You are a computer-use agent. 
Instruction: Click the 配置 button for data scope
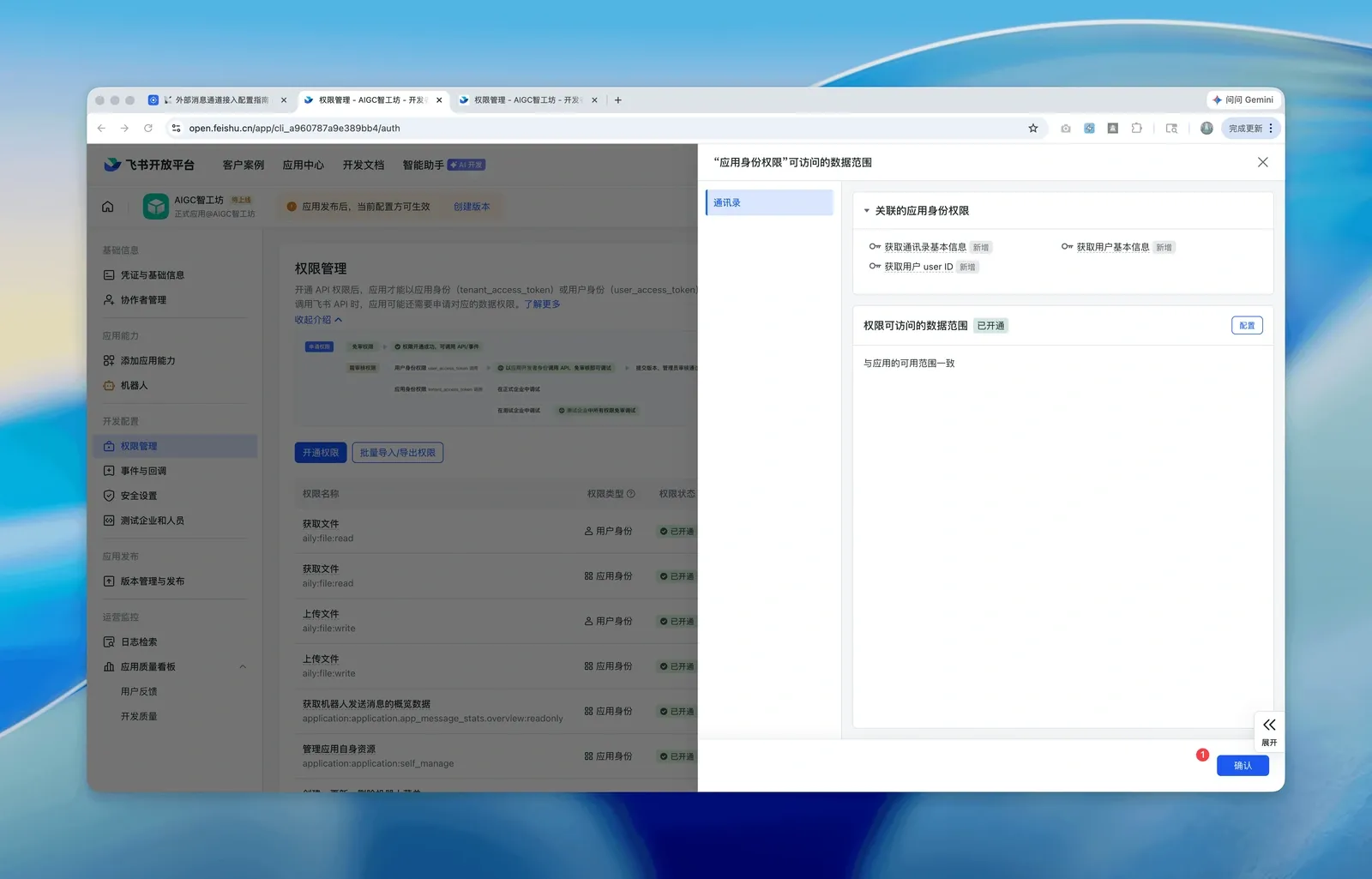coord(1247,326)
